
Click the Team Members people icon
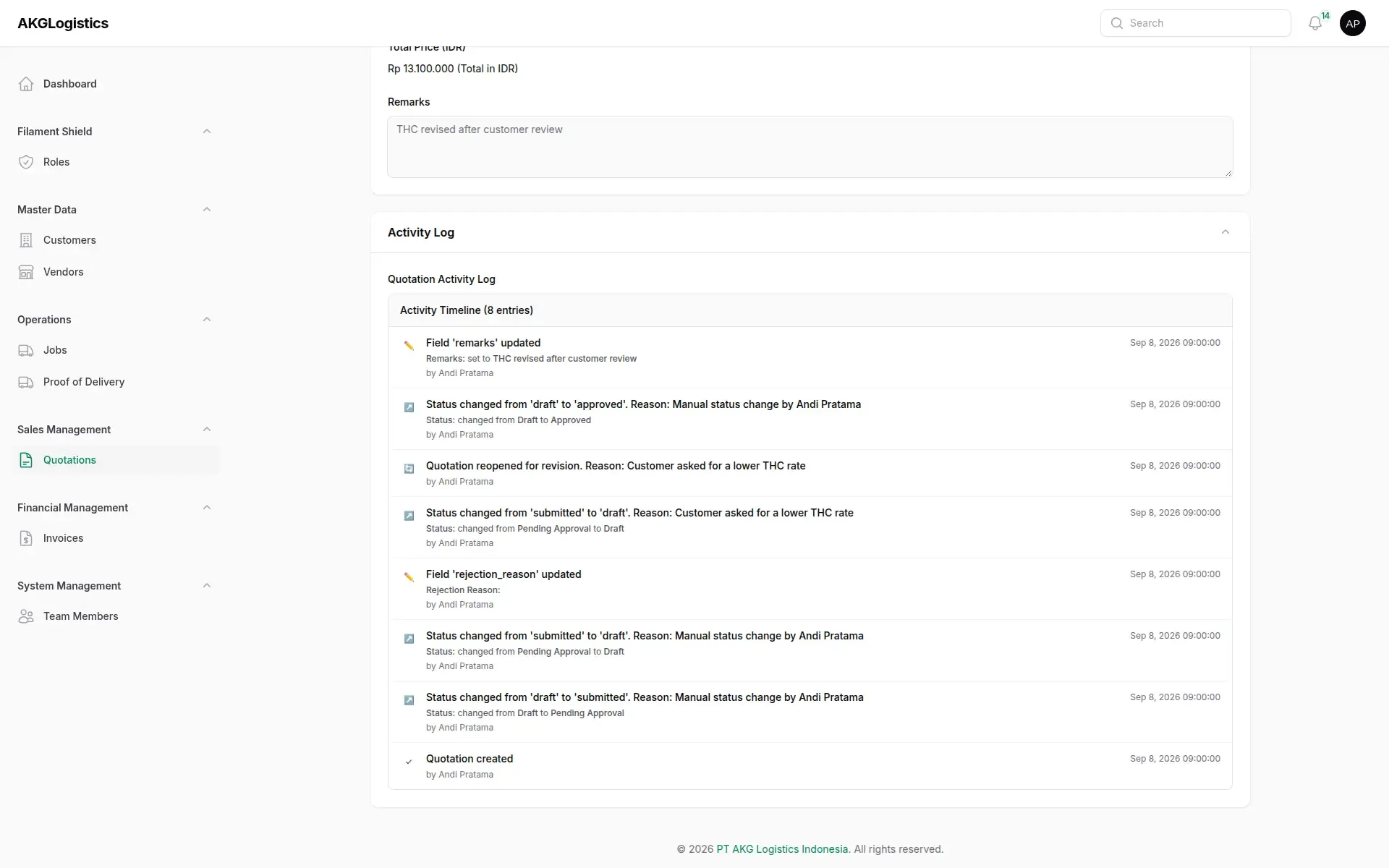(26, 616)
